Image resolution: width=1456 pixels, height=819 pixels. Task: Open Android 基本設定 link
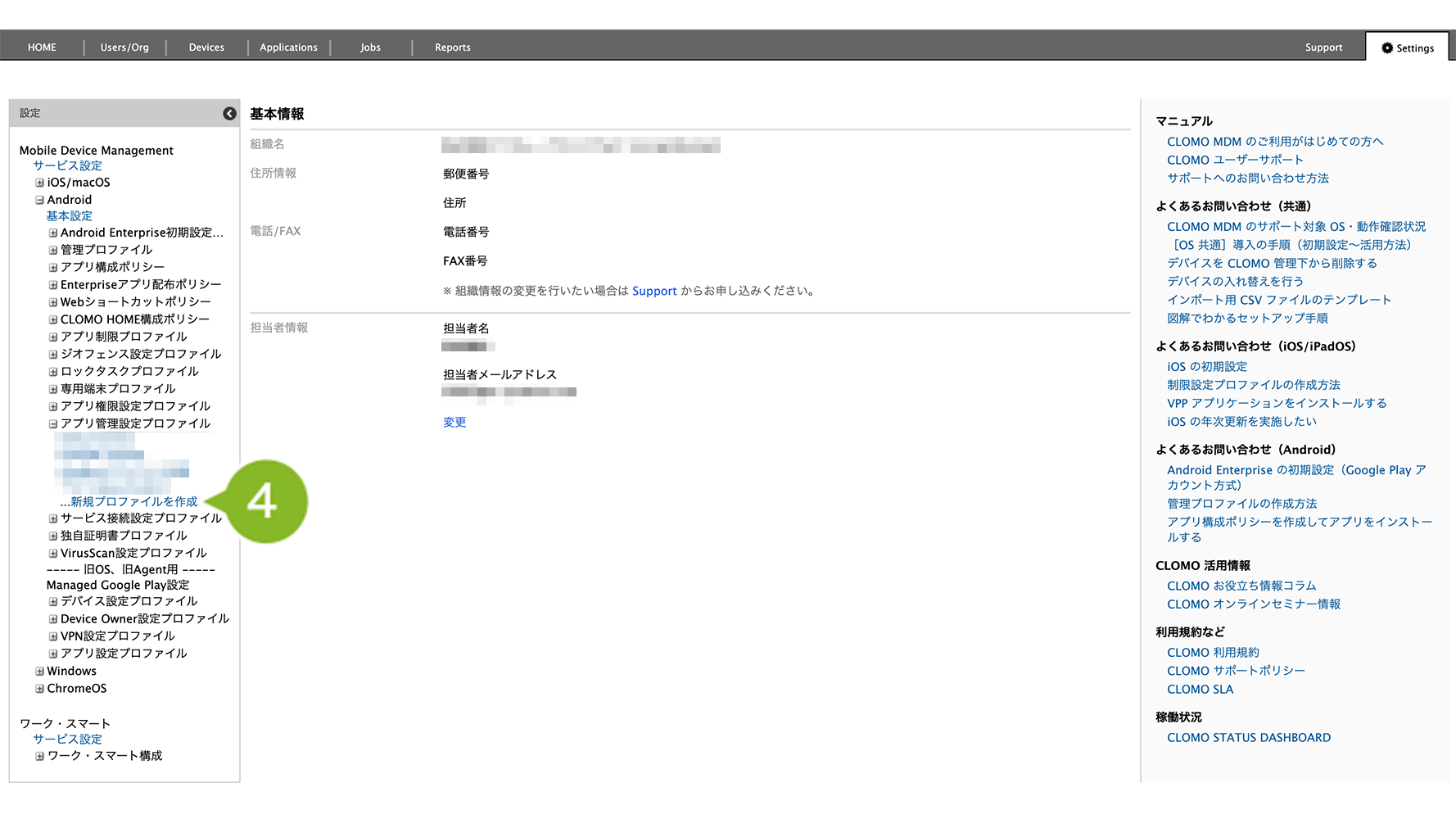(69, 216)
